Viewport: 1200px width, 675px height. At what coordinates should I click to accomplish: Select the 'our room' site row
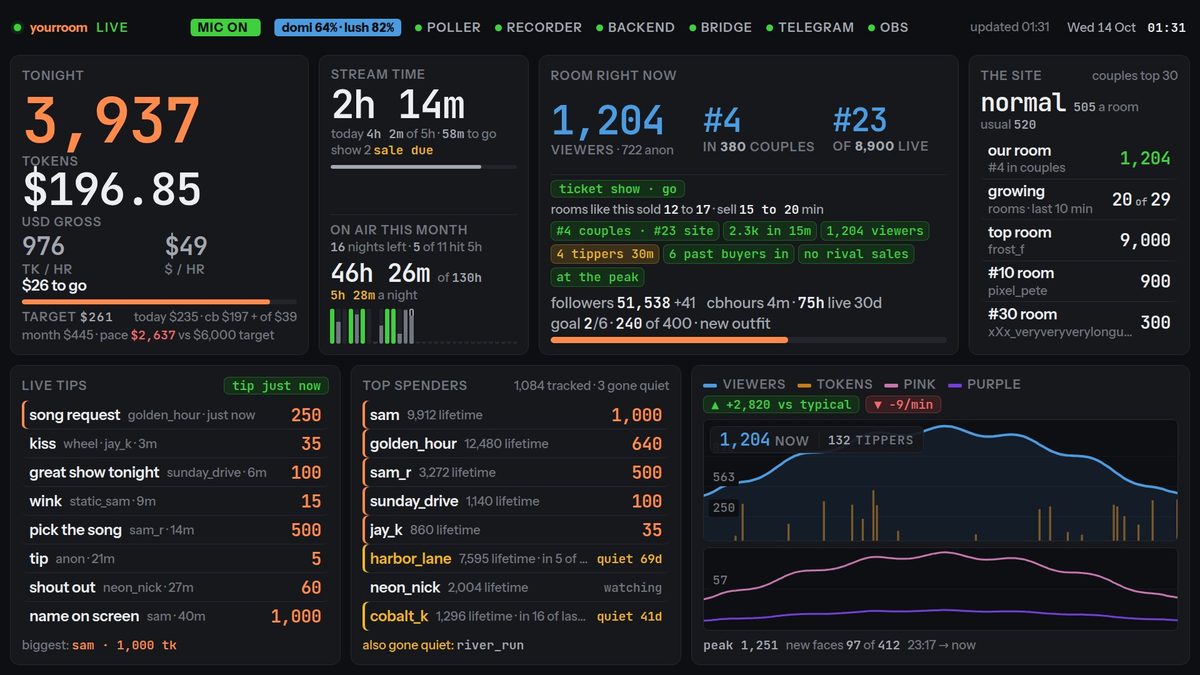click(x=1079, y=159)
